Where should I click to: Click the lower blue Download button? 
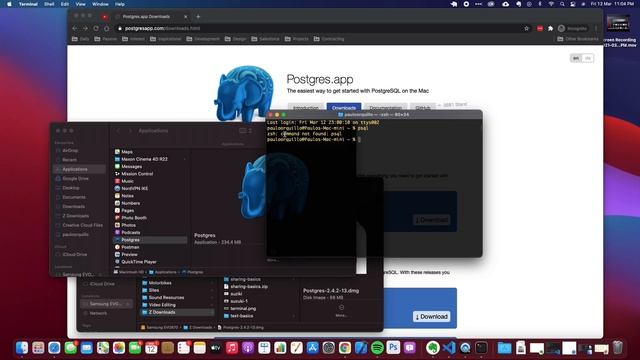click(431, 316)
